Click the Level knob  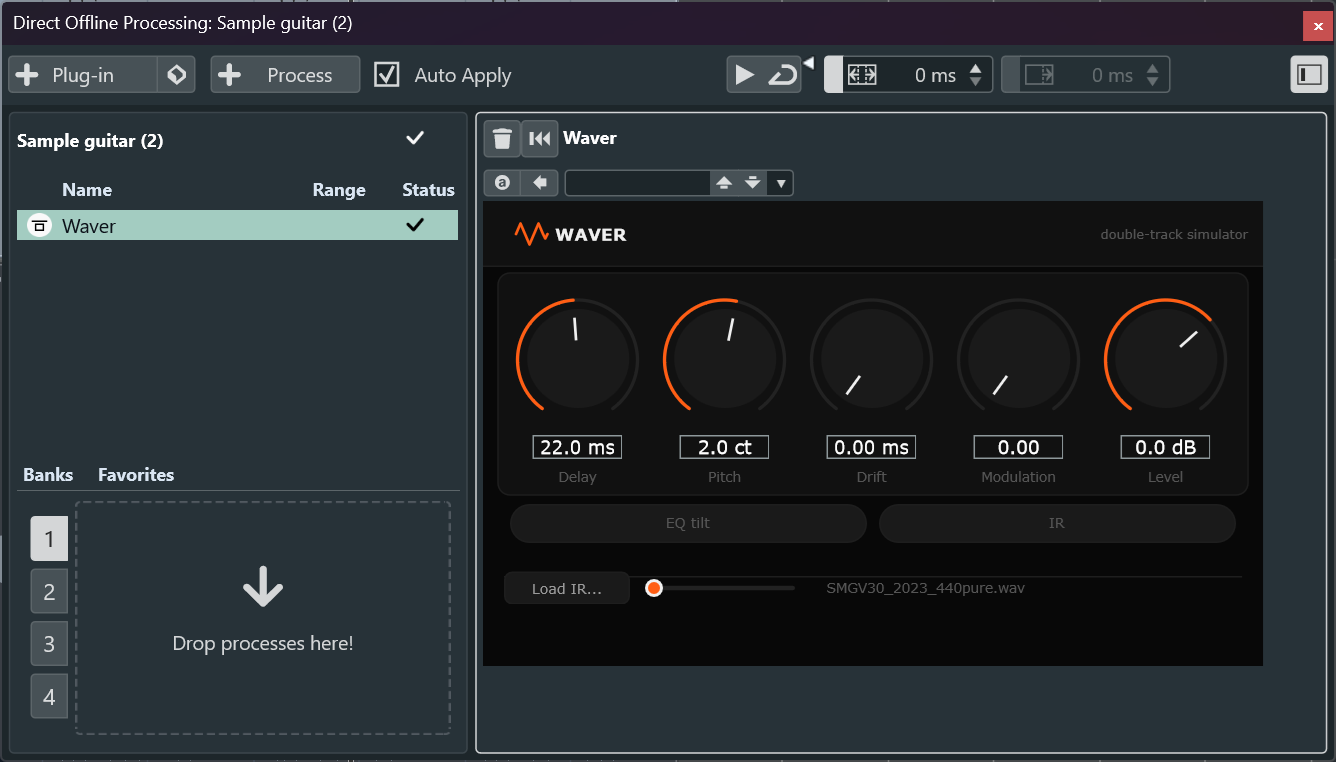coord(1165,358)
